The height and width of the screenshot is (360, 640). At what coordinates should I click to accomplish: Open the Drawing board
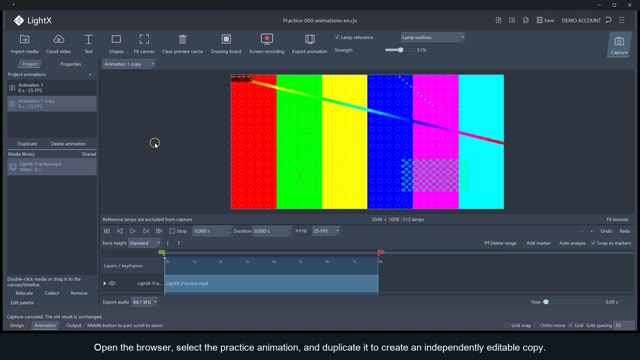[226, 44]
